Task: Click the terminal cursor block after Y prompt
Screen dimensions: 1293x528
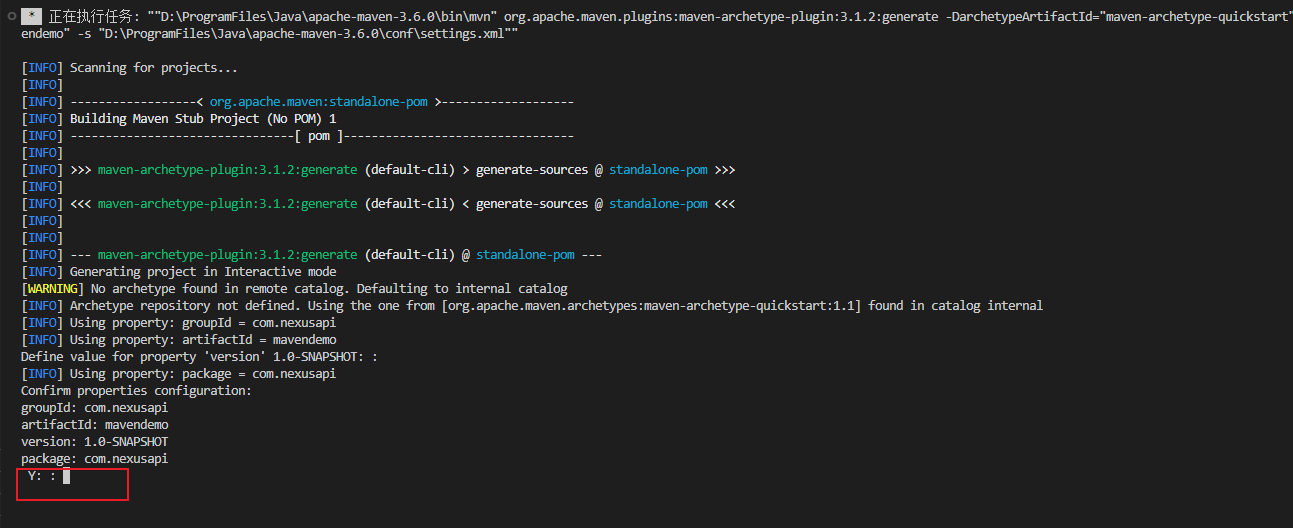Action: [x=66, y=476]
